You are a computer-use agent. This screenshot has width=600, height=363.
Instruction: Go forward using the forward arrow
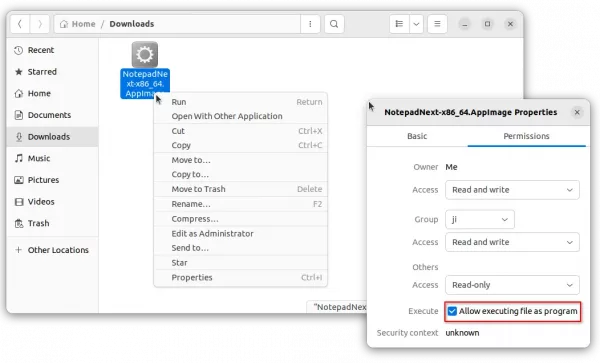tap(40, 24)
